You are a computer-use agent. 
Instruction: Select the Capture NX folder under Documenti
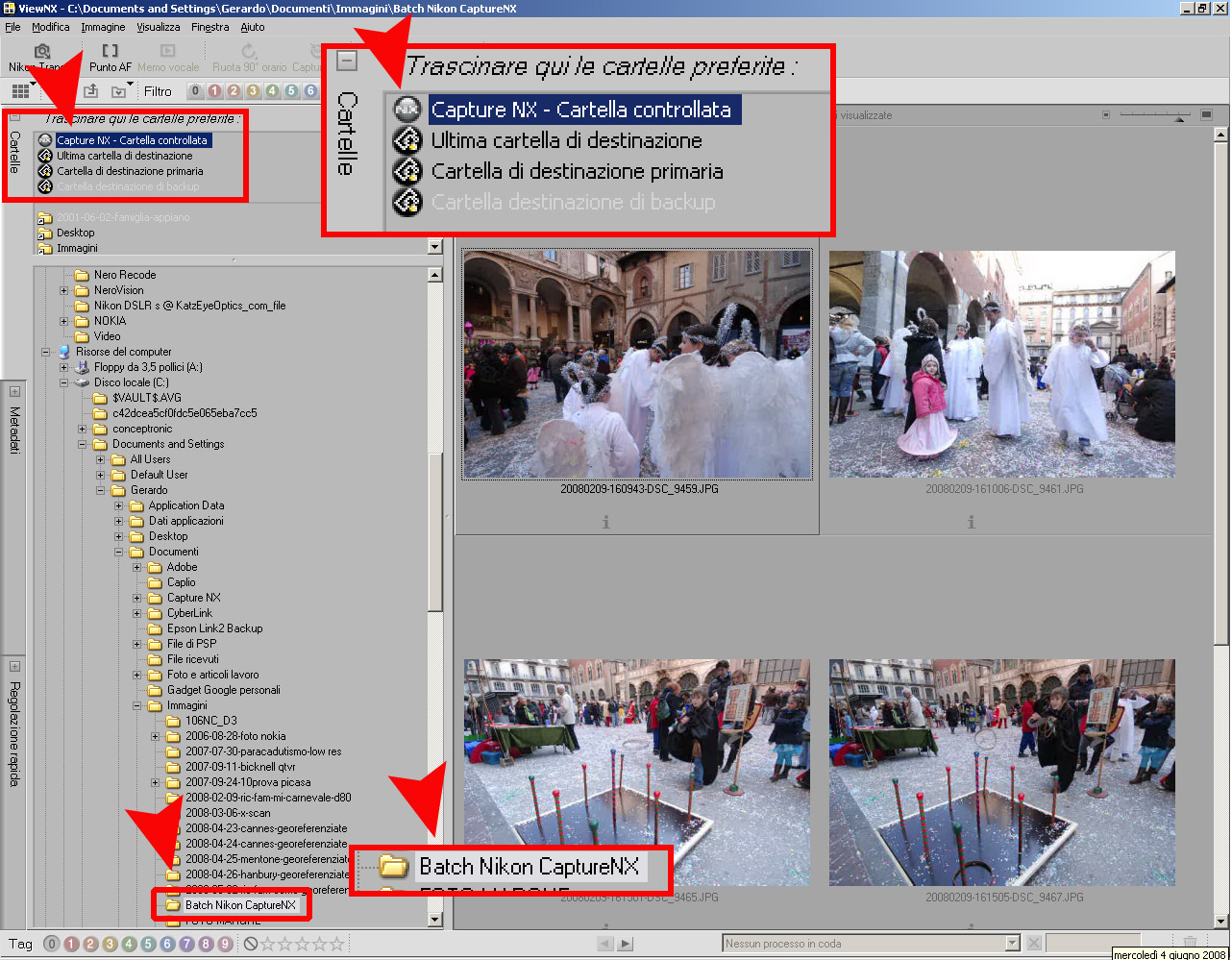[x=193, y=598]
